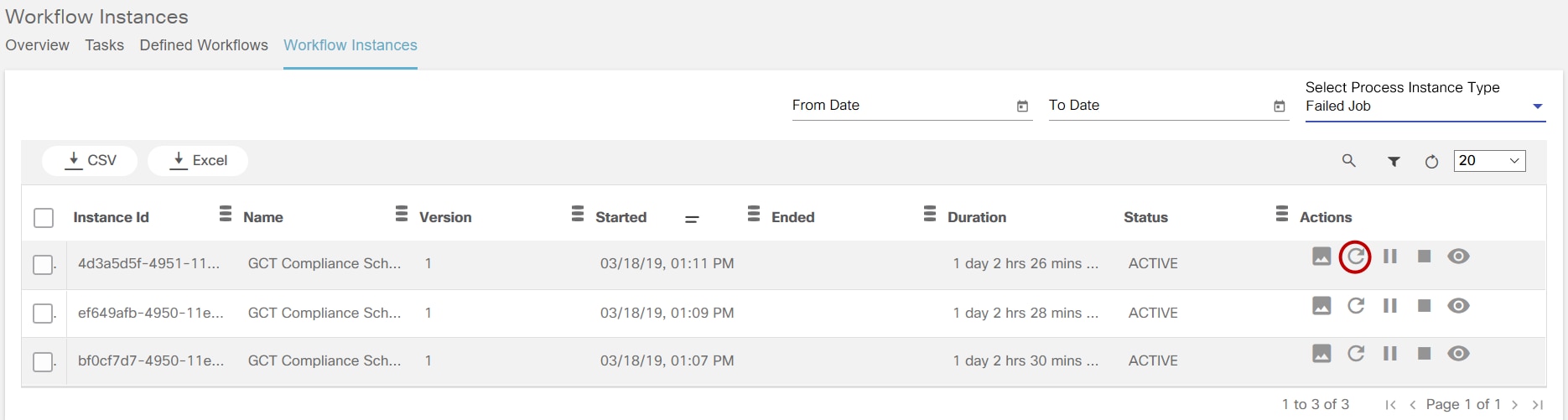Stop the bf0cf7d7 workflow instance

[x=1424, y=354]
